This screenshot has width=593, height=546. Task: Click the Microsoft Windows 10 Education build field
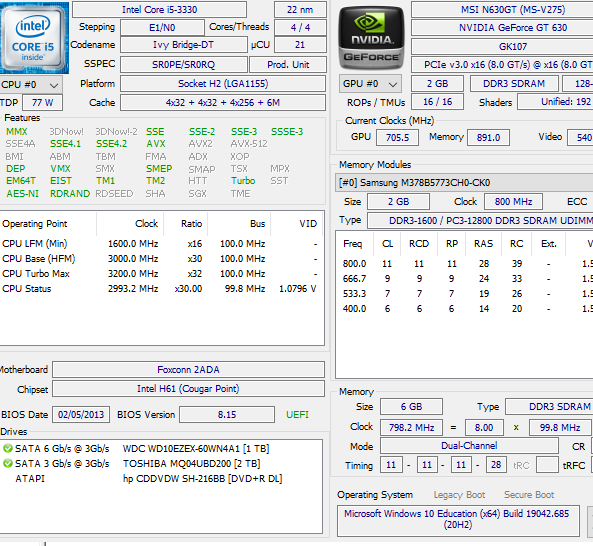click(x=458, y=520)
